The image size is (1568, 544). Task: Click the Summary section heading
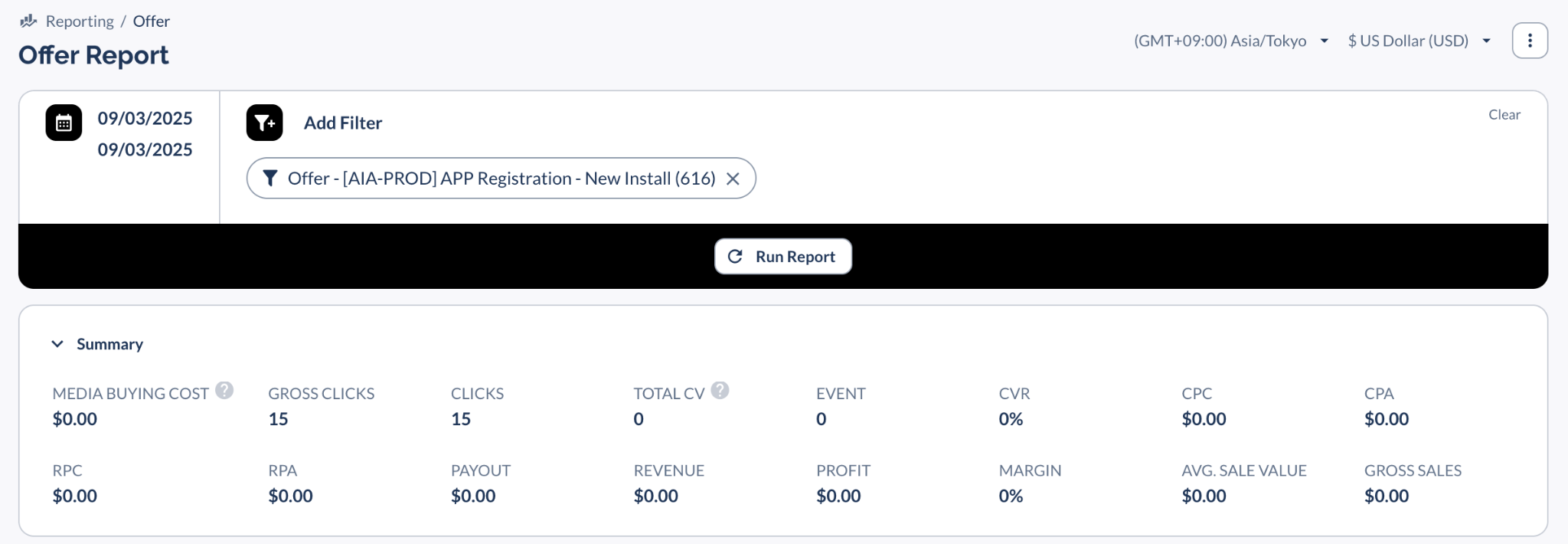(109, 344)
